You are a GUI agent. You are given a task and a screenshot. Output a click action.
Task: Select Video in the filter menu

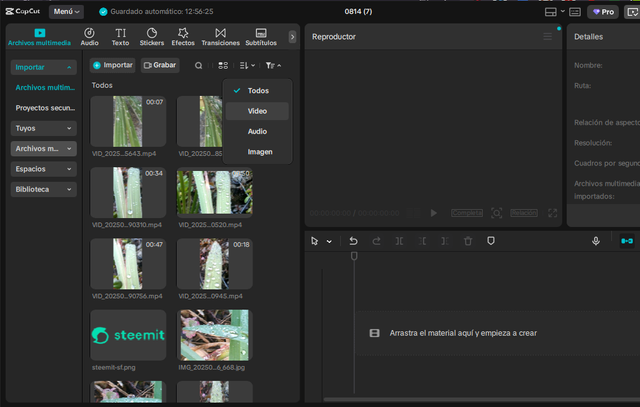pos(257,111)
